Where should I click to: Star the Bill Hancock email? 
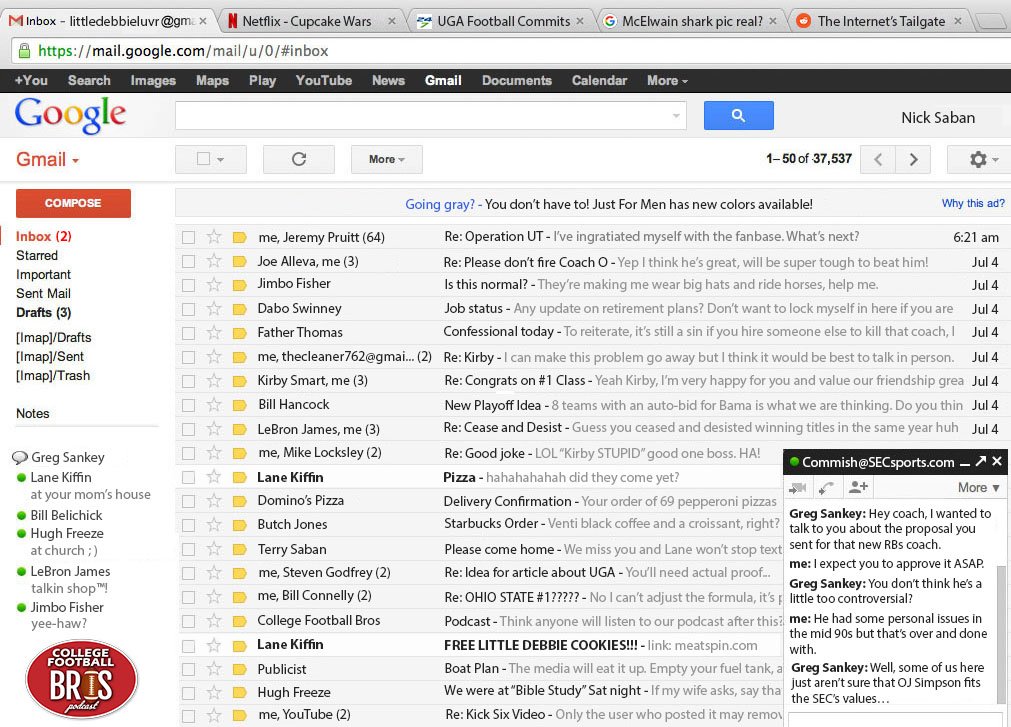pos(214,405)
